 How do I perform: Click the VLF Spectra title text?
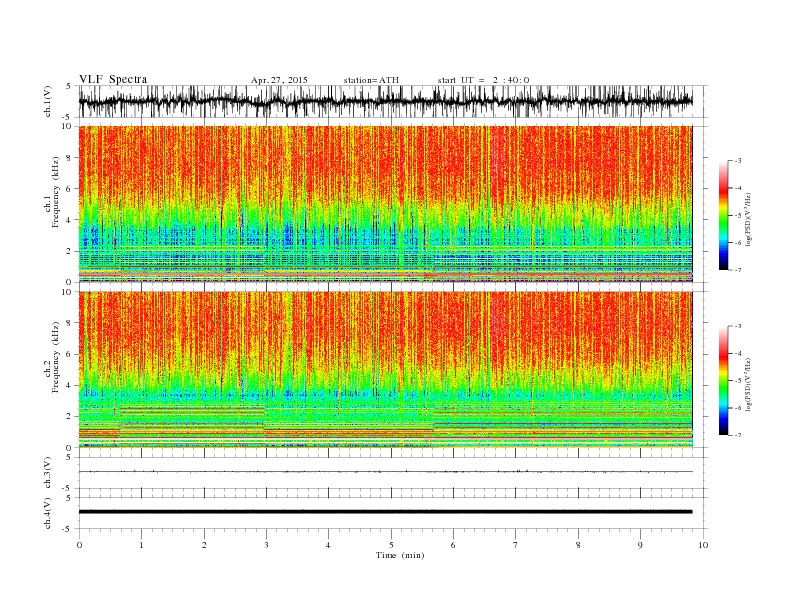tap(113, 79)
